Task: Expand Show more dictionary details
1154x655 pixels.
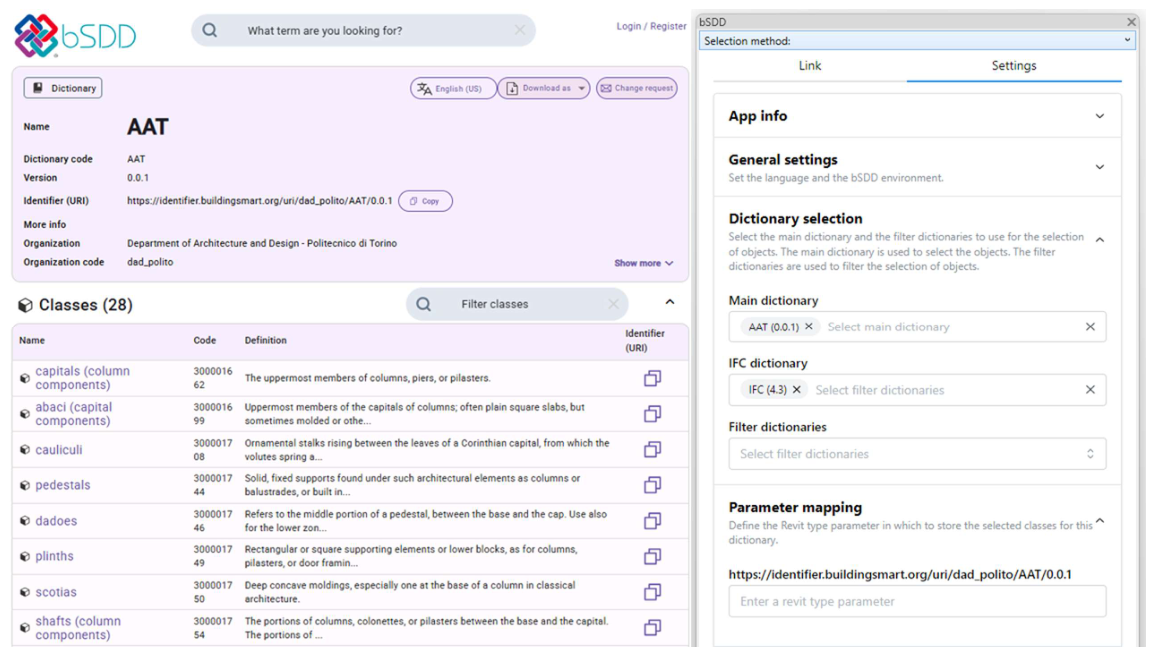Action: click(644, 263)
